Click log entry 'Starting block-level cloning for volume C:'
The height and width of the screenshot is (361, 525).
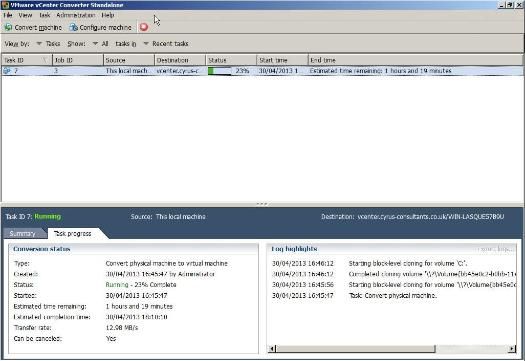pos(408,263)
